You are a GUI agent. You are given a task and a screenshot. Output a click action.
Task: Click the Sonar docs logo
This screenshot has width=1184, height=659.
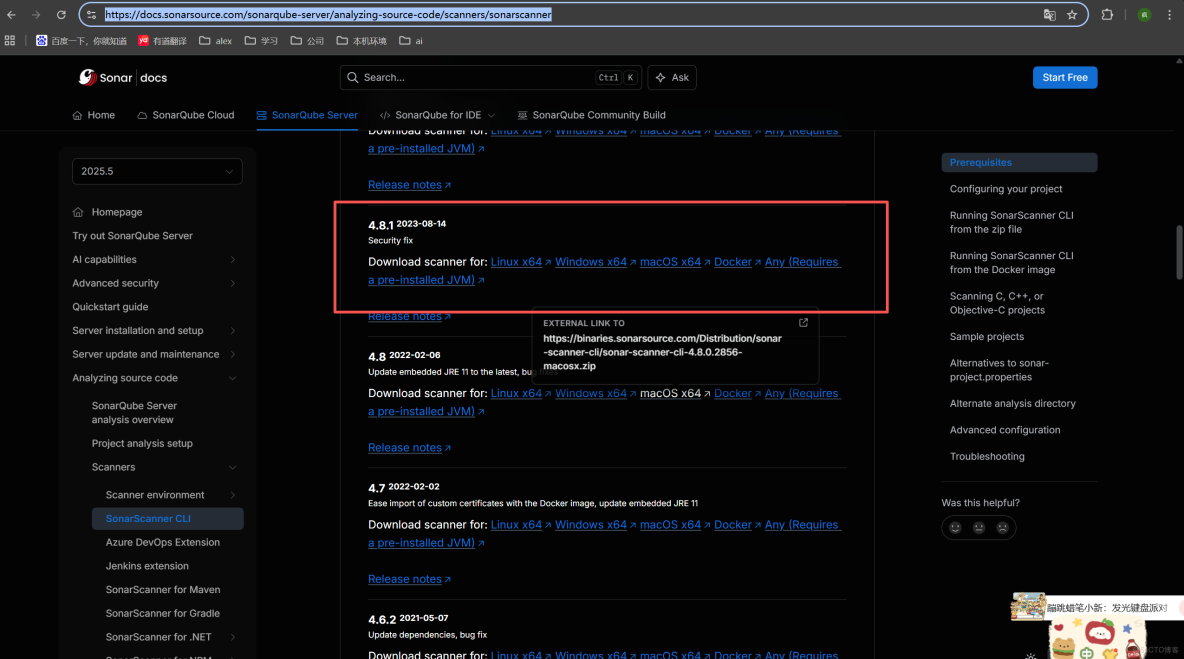122,77
